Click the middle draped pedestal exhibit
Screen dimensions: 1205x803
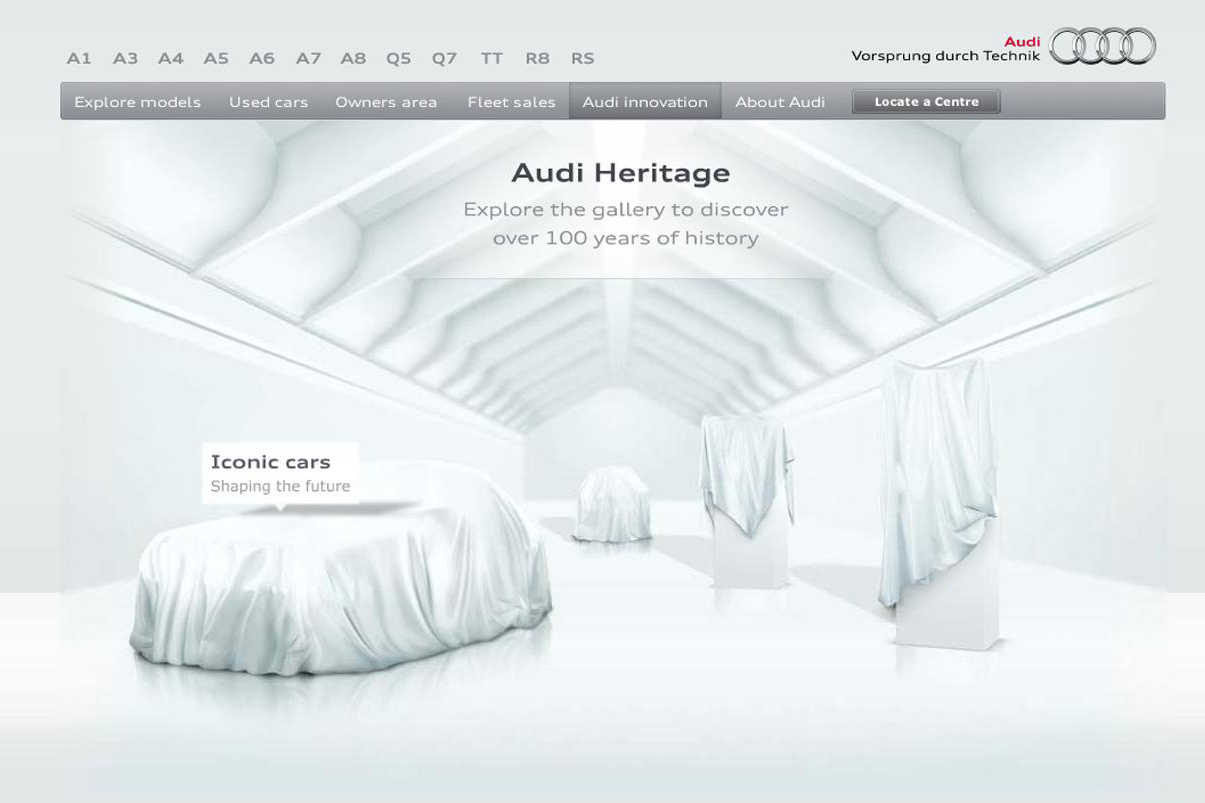(745, 500)
